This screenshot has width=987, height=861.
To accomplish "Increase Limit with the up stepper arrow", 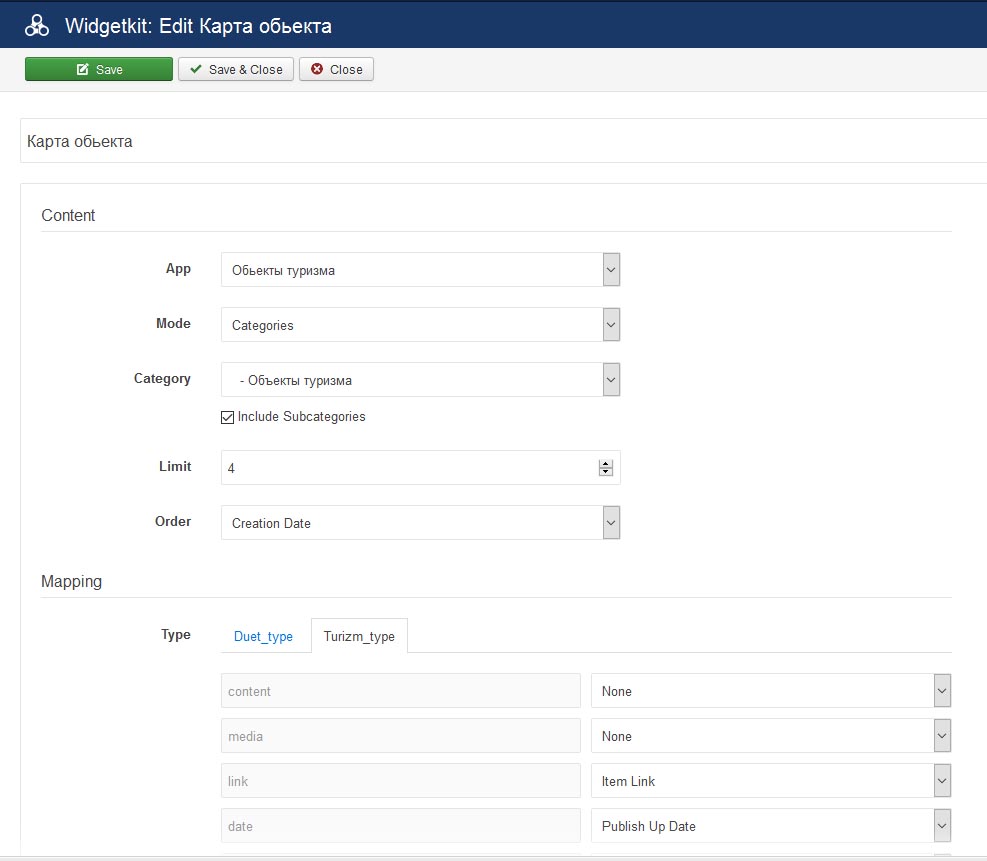I will point(605,463).
